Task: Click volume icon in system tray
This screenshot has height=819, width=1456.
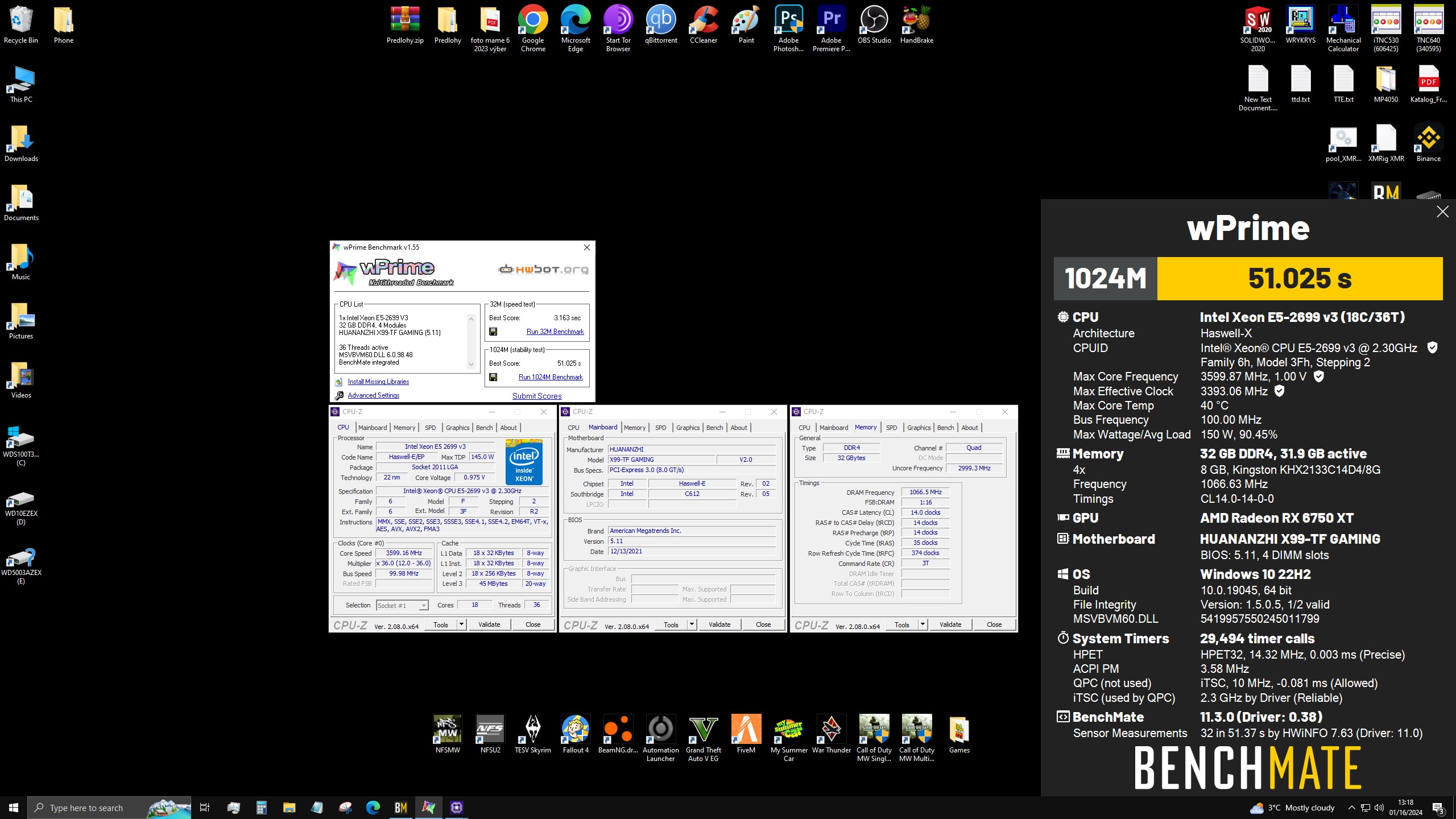Action: point(1379,808)
